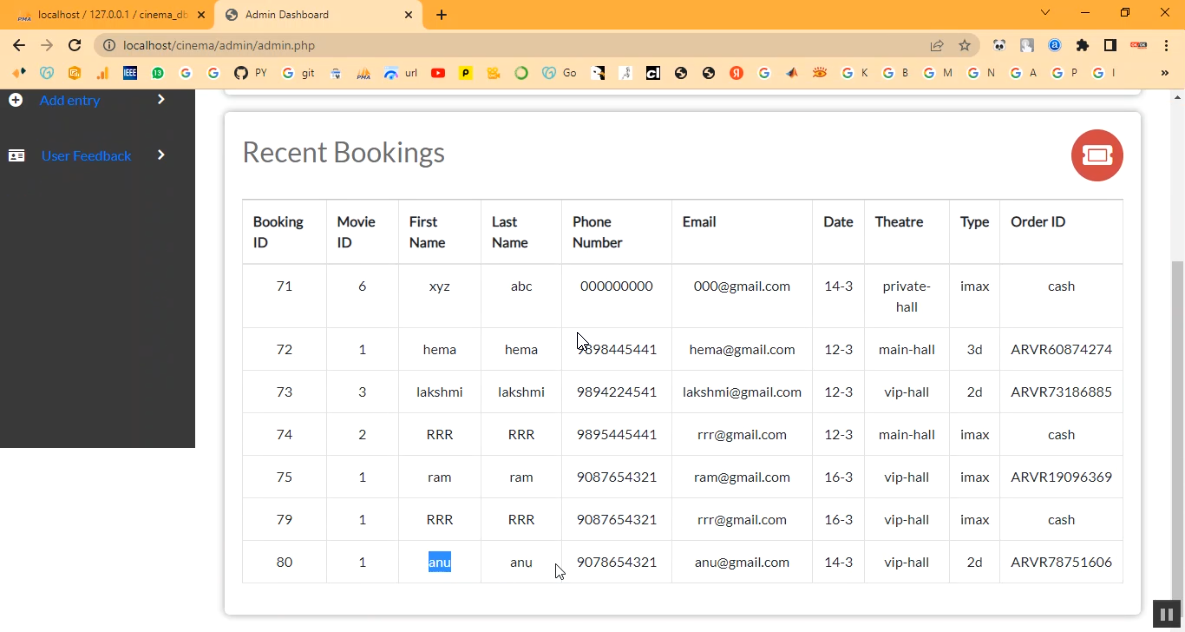Open the GitHub PY bookmark
This screenshot has width=1185, height=632.
point(250,73)
